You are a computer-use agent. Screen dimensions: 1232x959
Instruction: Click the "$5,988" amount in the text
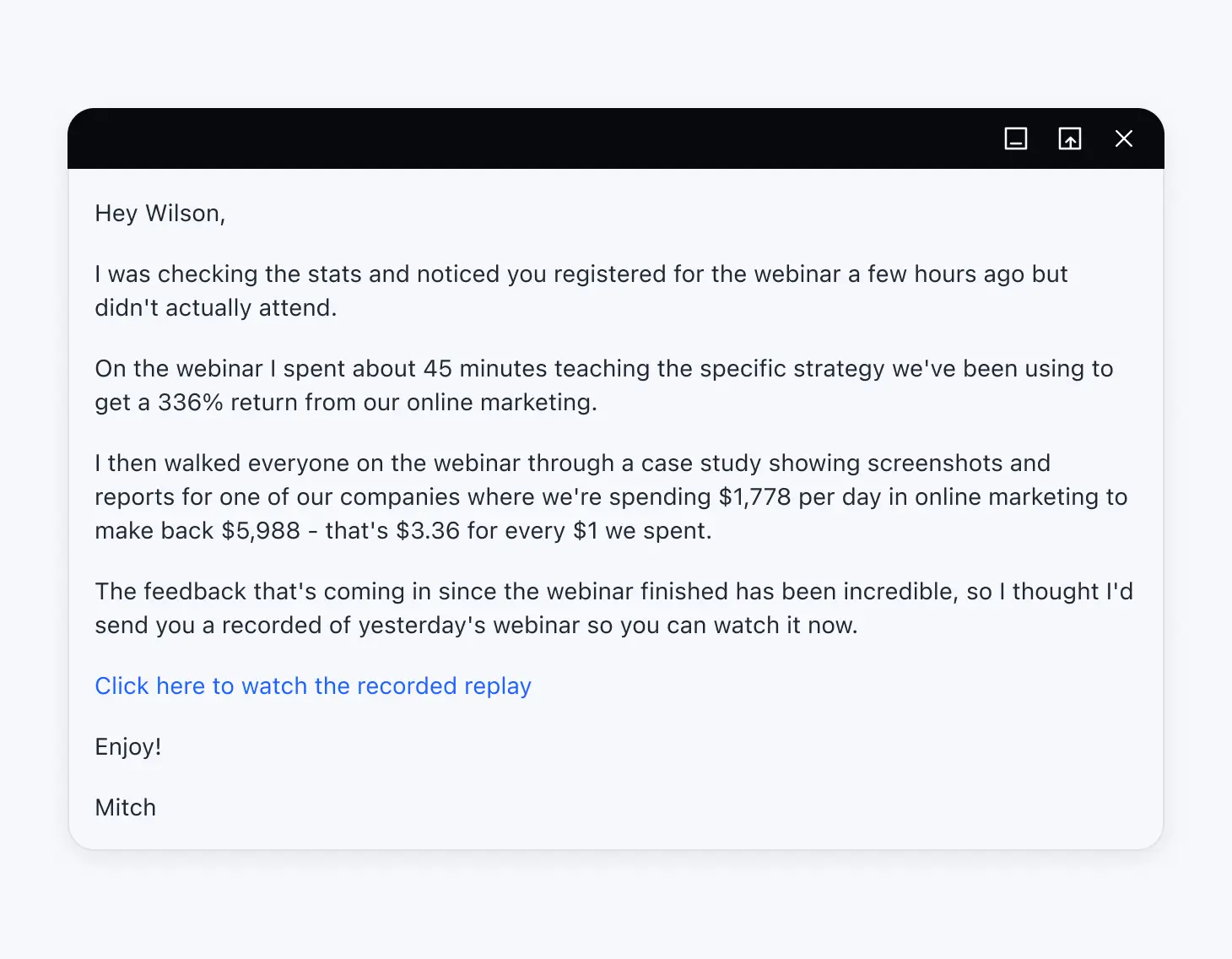point(261,531)
